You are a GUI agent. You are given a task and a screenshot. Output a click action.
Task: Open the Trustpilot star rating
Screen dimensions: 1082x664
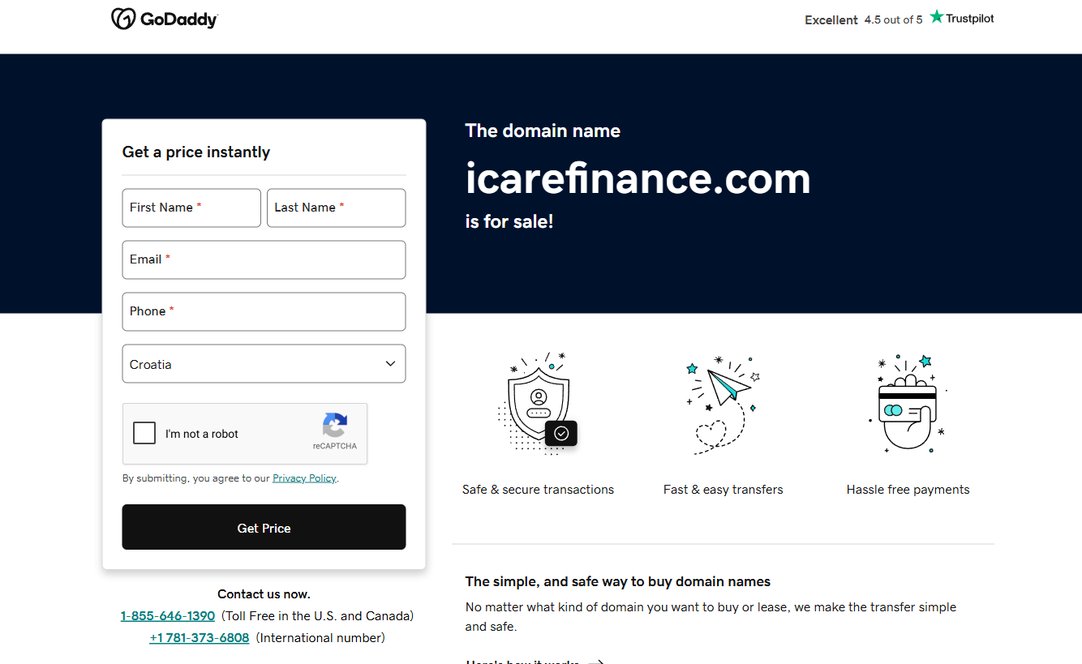click(961, 18)
